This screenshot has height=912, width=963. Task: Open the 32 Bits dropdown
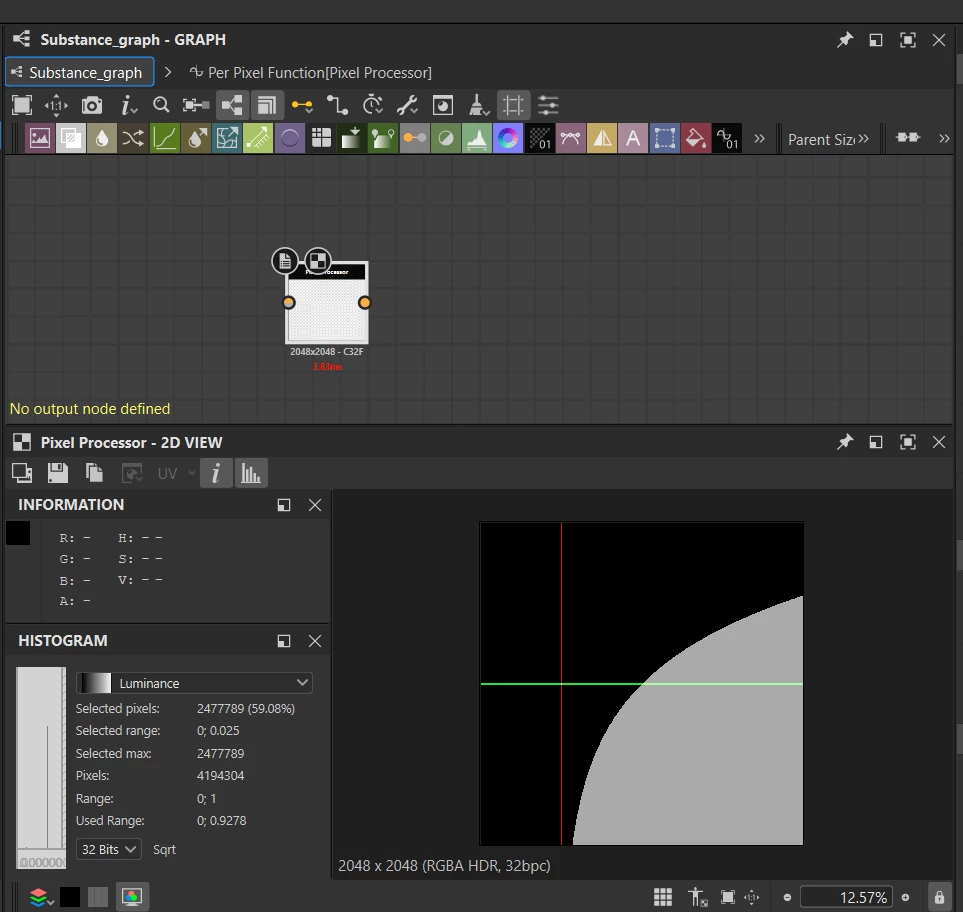[x=108, y=849]
